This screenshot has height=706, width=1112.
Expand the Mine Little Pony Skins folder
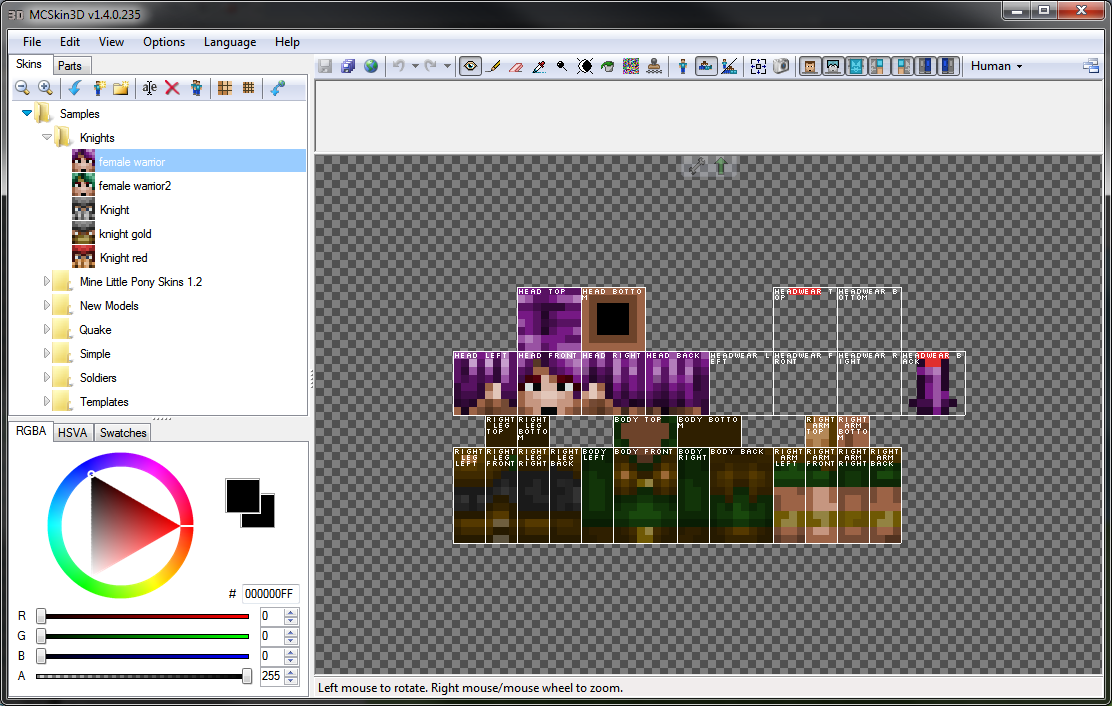[47, 281]
